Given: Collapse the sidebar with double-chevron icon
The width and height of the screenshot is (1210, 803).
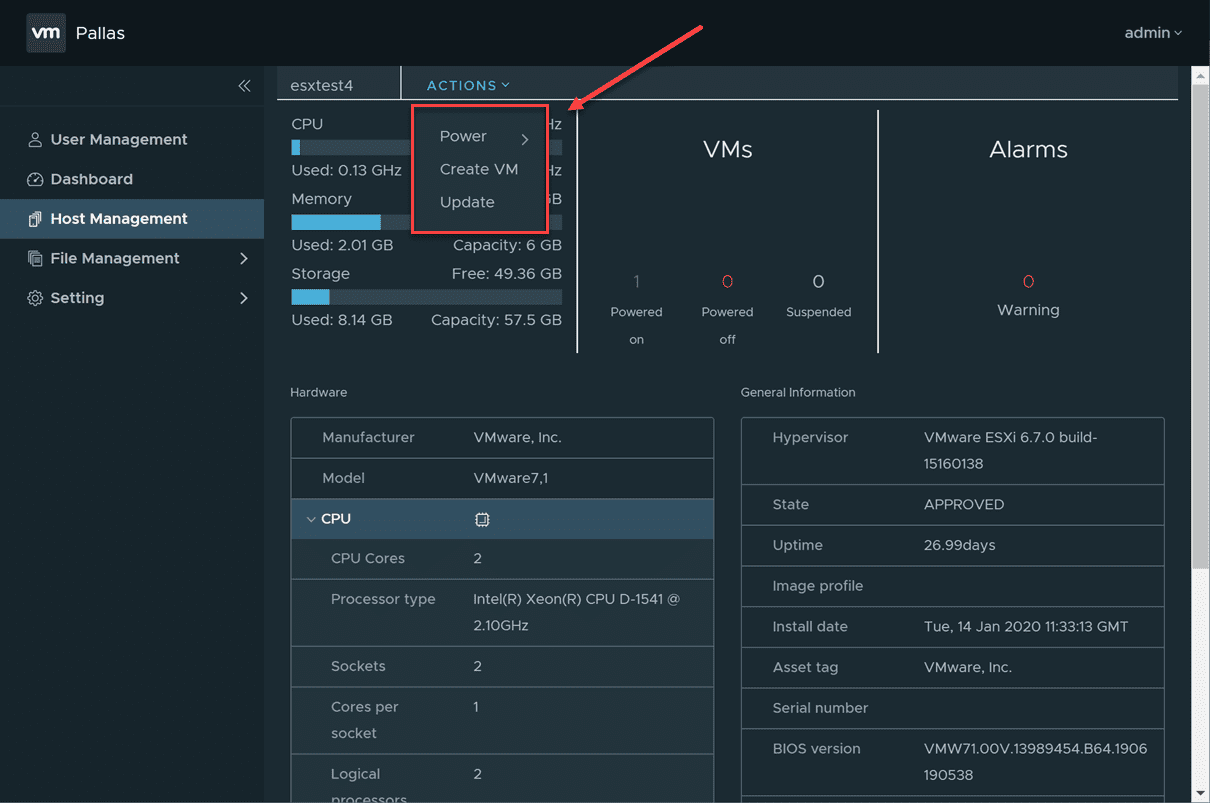Looking at the screenshot, I should [x=244, y=86].
